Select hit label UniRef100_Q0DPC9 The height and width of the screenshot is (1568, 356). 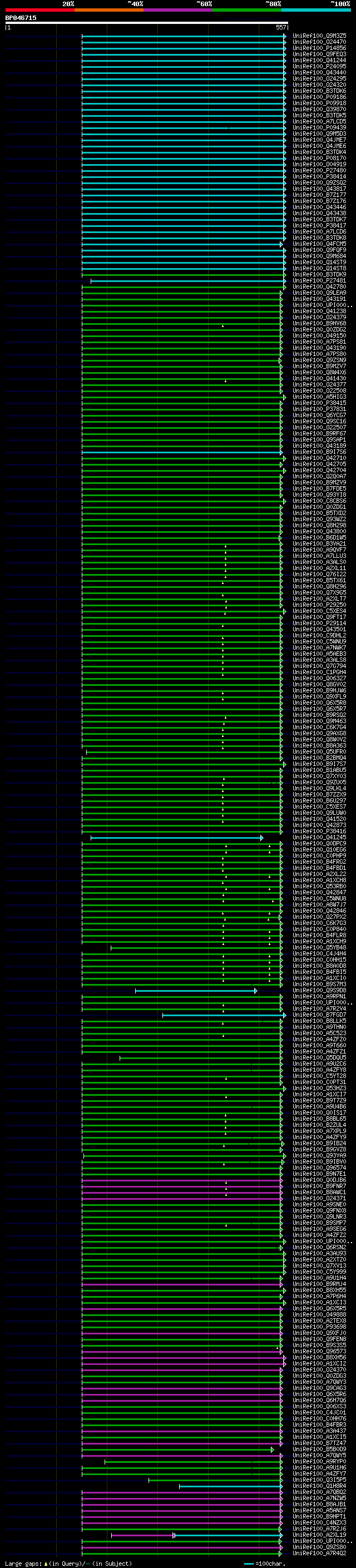[319, 844]
